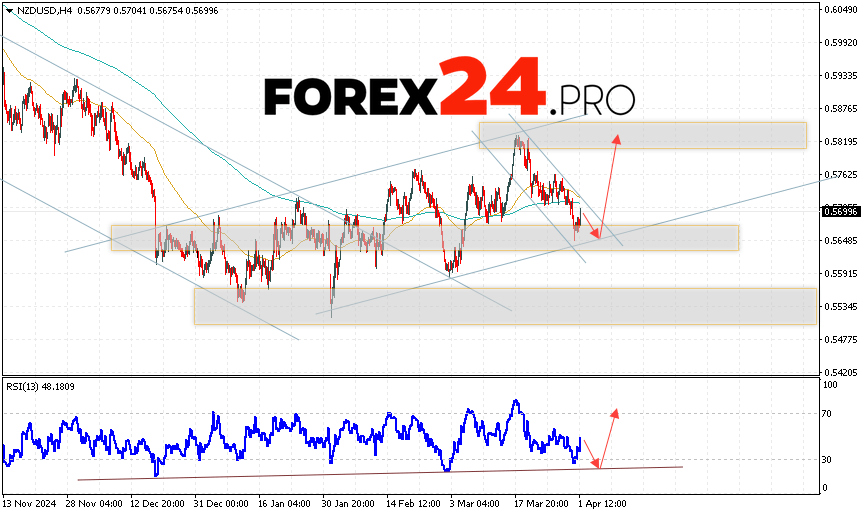Click the middle grey support zone rectangle
Image resolution: width=865 pixels, height=515 pixels.
coord(424,237)
